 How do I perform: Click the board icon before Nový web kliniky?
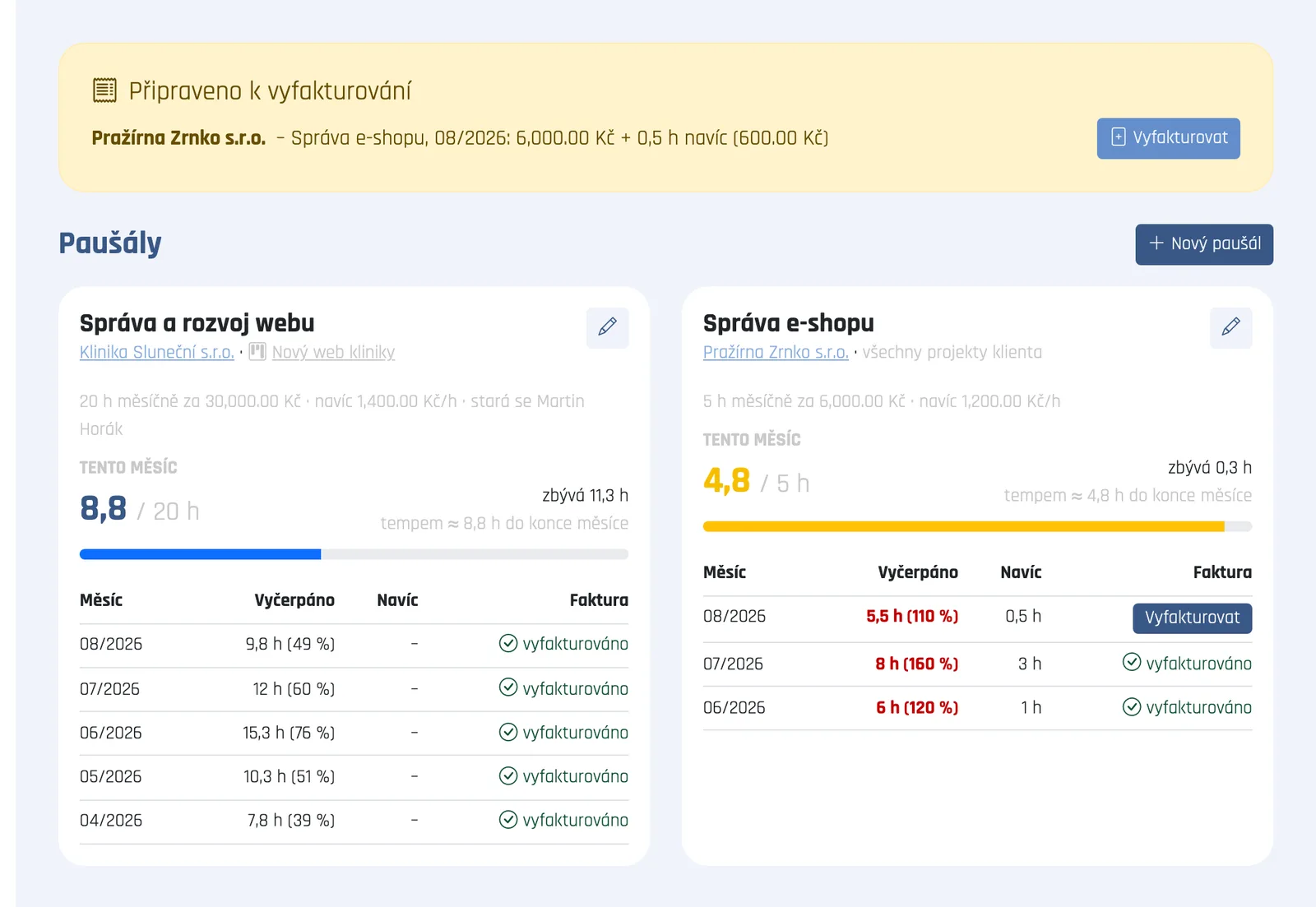click(x=257, y=352)
